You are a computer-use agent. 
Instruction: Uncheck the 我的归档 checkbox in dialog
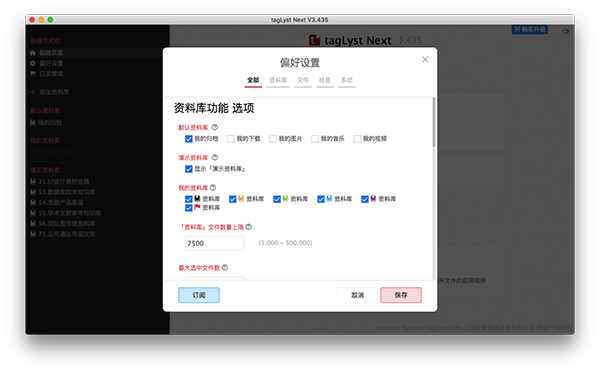point(189,138)
